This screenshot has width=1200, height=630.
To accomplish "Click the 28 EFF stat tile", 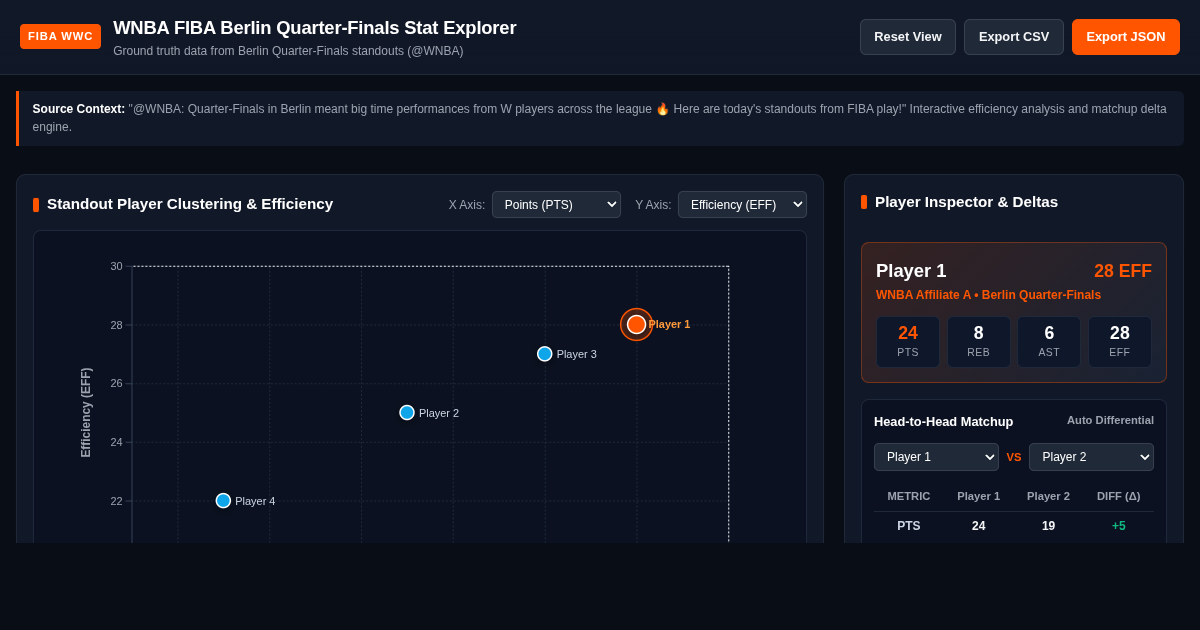I will (x=1120, y=342).
